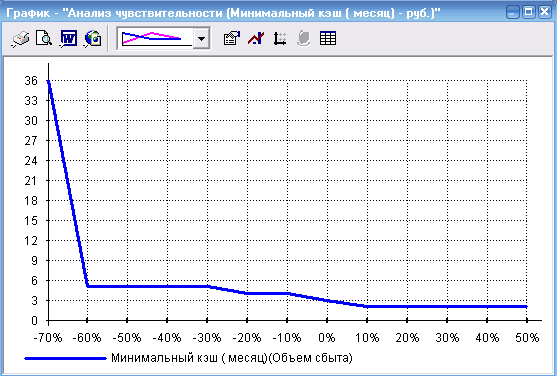Click y-axis value "9"
The height and width of the screenshot is (376, 557).
coord(34,261)
